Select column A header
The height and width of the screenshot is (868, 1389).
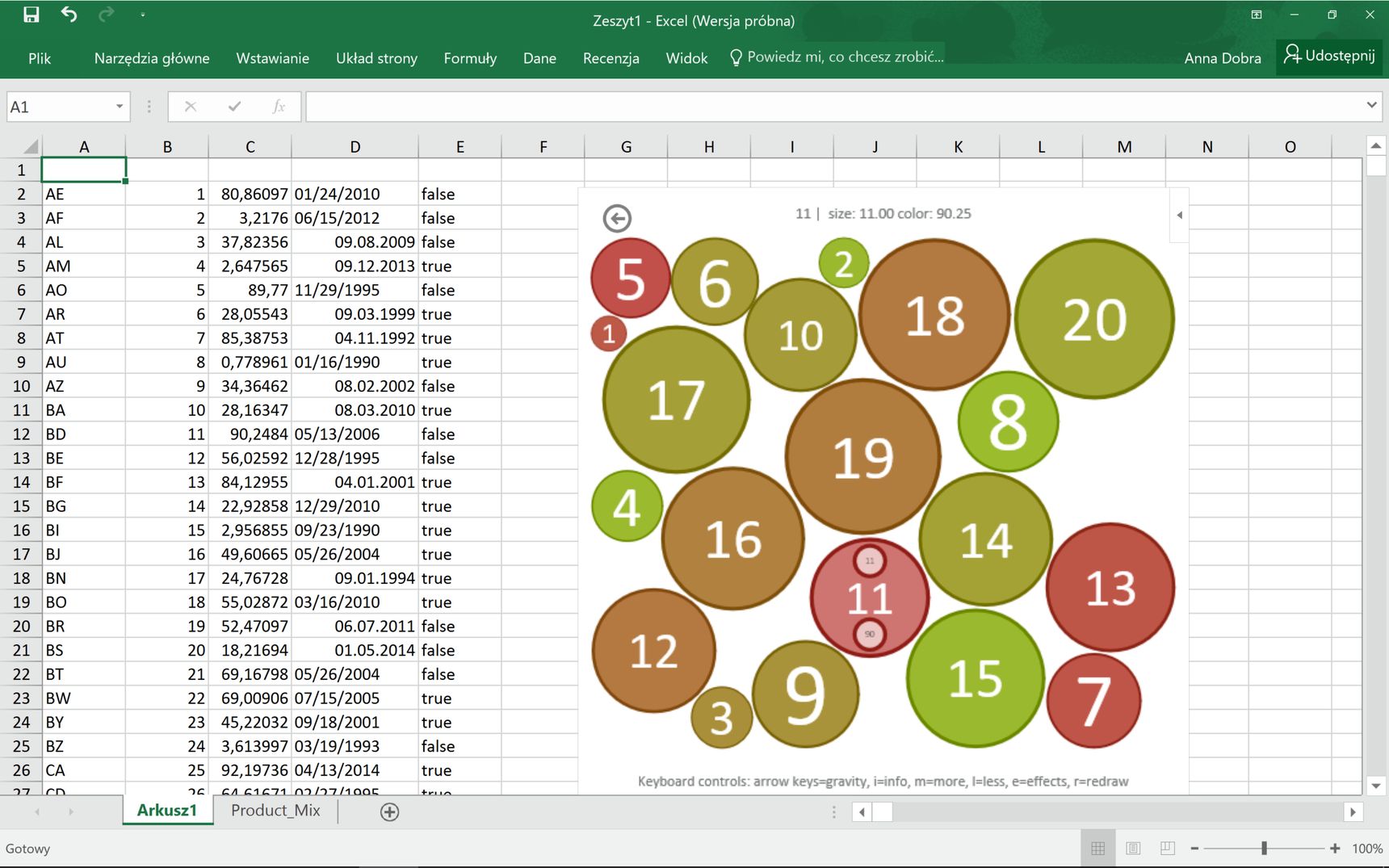coord(84,147)
